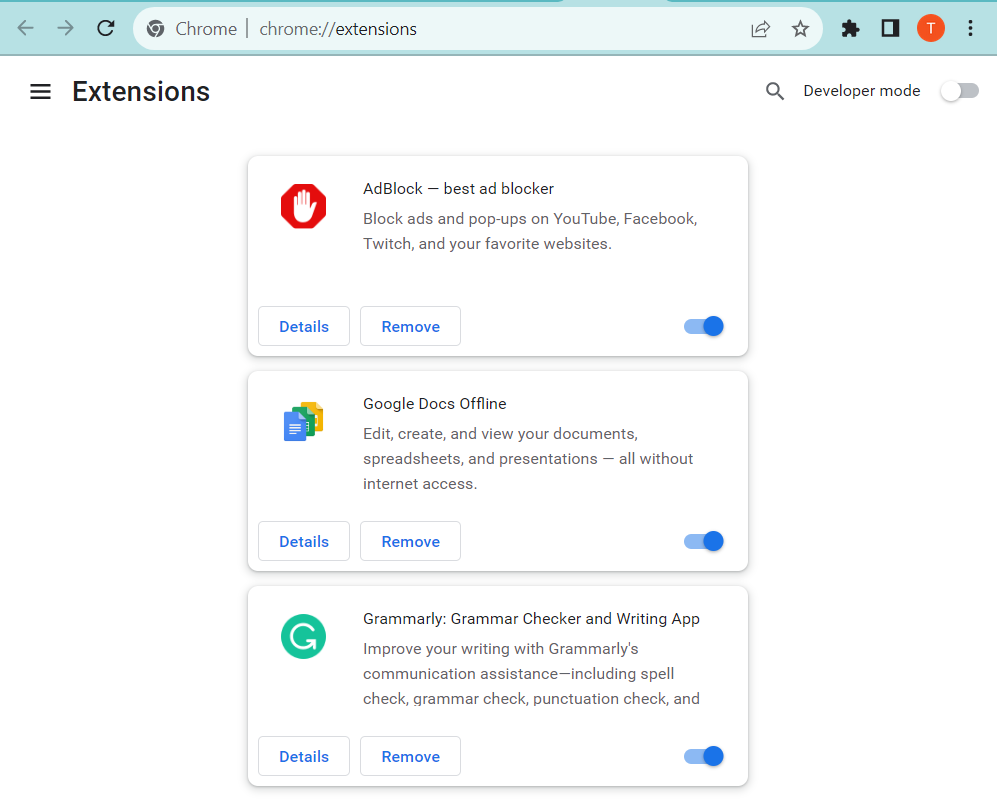Open the orange T profile avatar

click(930, 28)
